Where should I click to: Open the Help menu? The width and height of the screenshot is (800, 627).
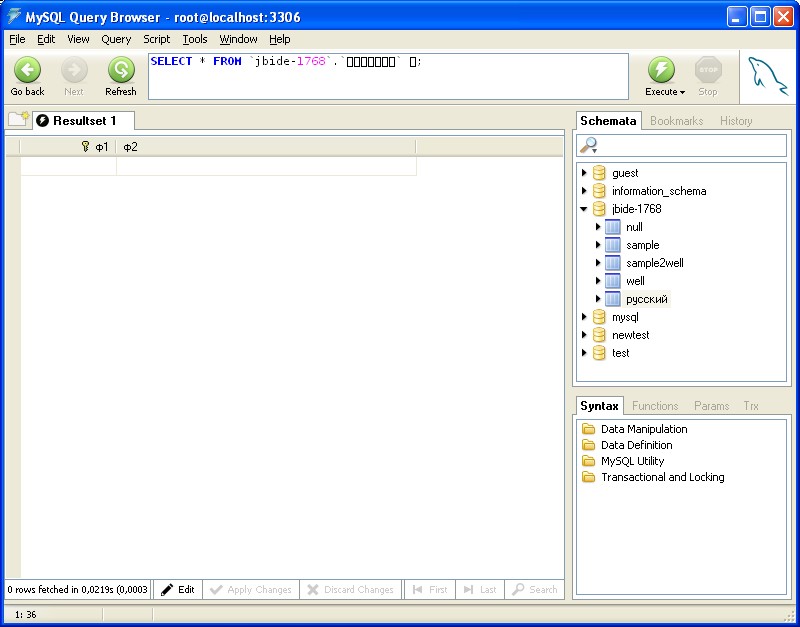pyautogui.click(x=280, y=39)
